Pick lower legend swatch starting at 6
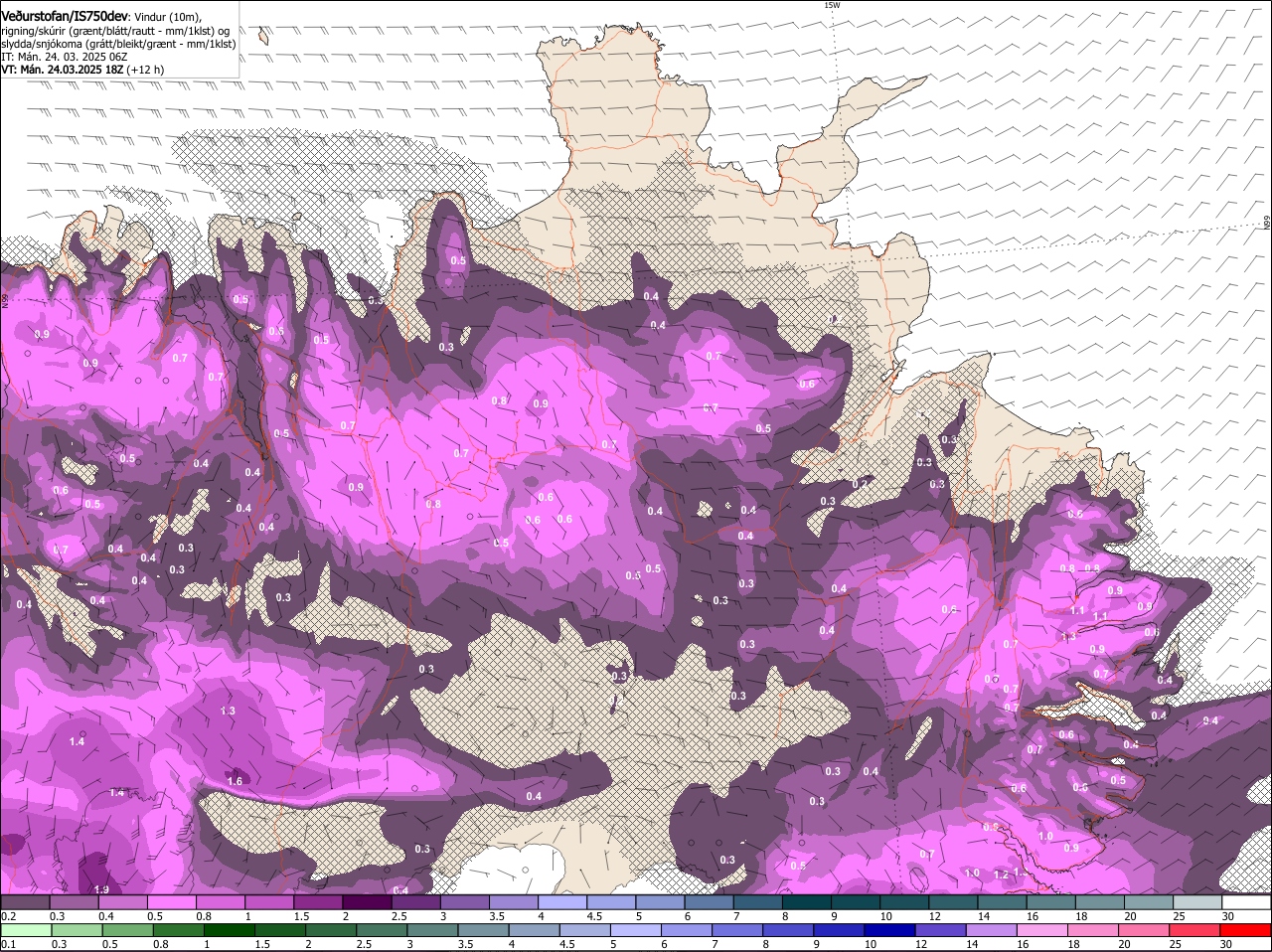1272x952 pixels. point(688,930)
